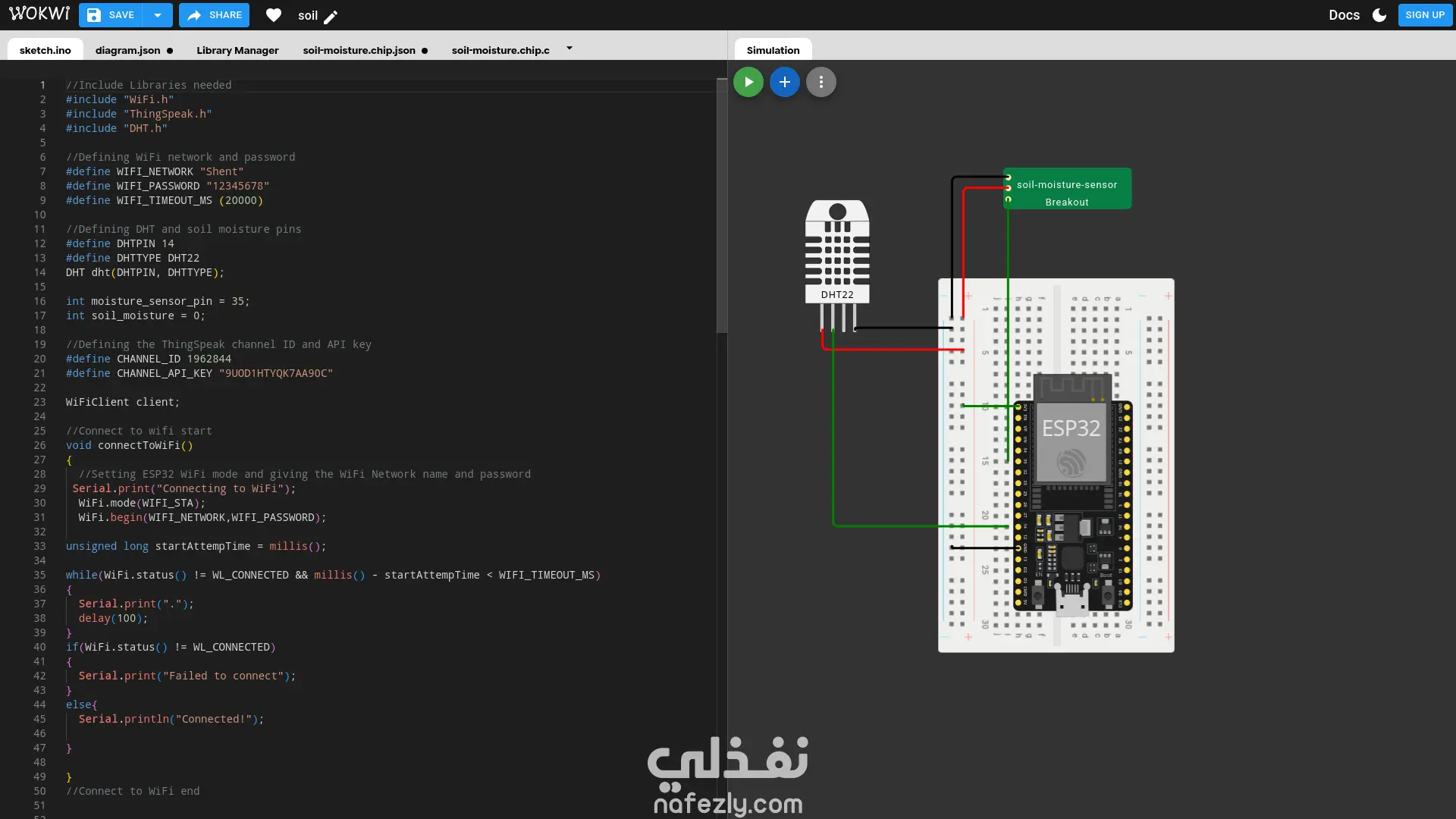
Task: Click the Wokwi logo
Action: click(x=39, y=14)
